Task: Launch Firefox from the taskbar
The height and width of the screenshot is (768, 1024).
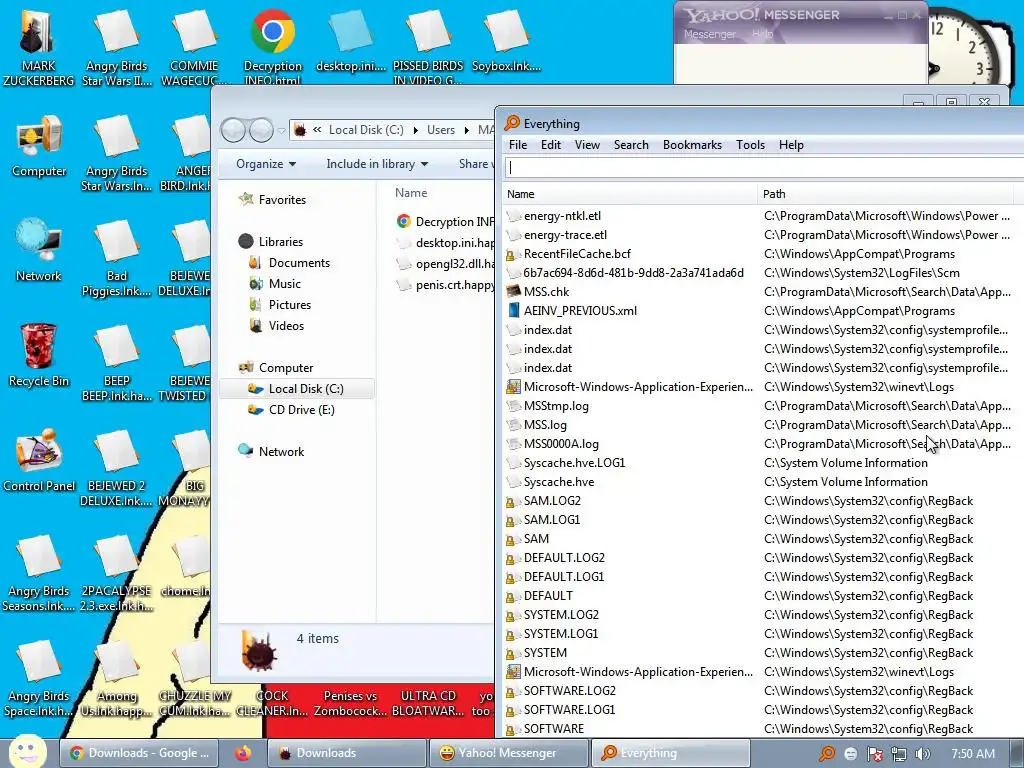Action: [243, 753]
